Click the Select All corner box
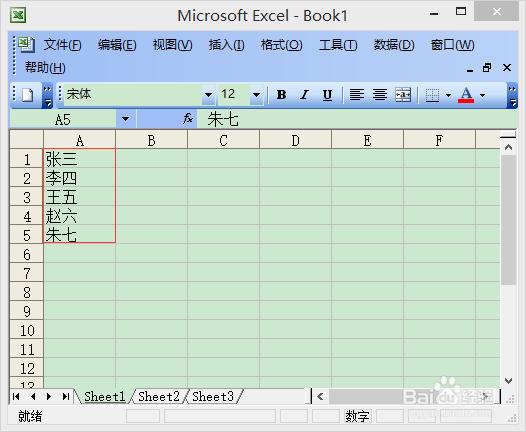526x432 pixels. [27, 140]
